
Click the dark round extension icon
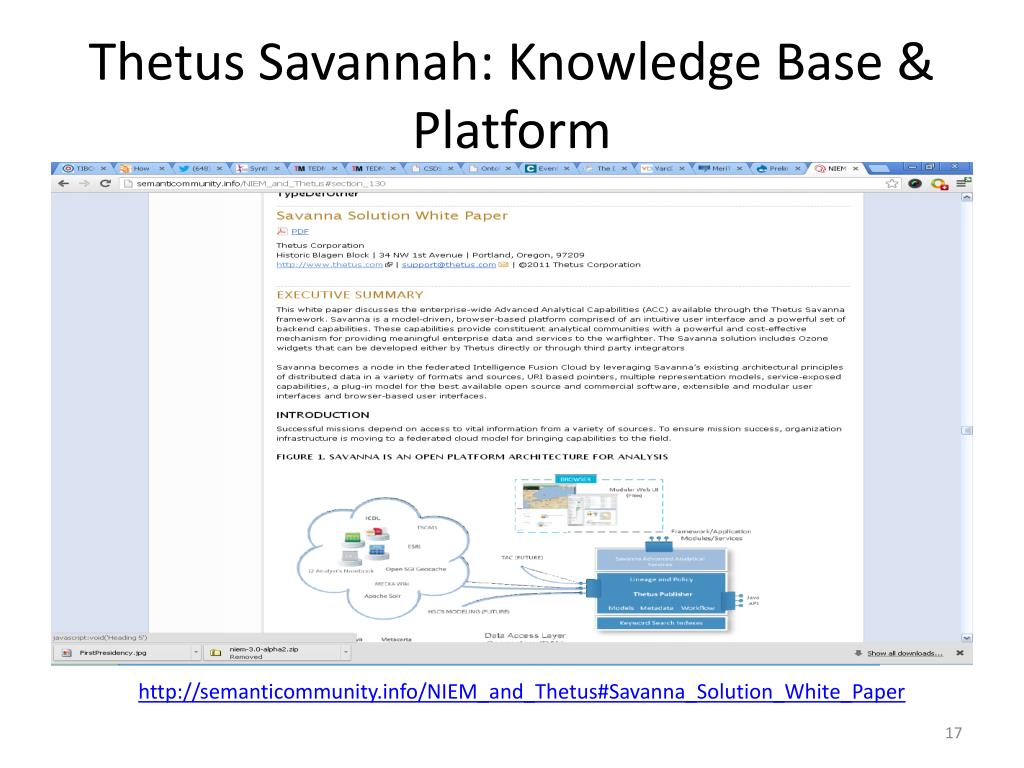[x=915, y=184]
